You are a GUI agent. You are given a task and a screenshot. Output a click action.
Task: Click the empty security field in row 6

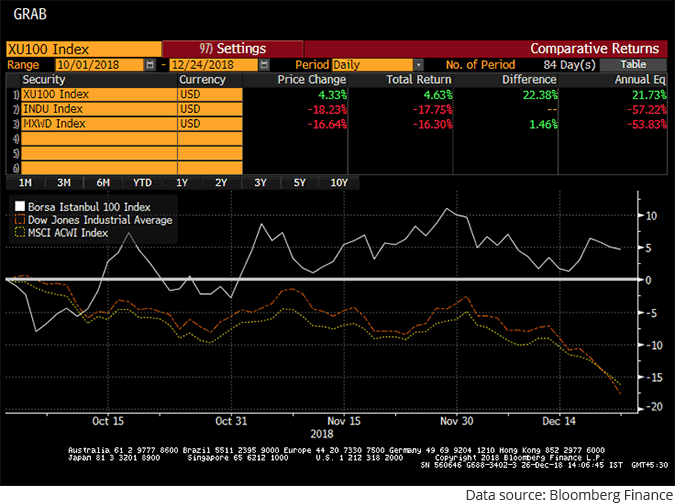[99, 168]
